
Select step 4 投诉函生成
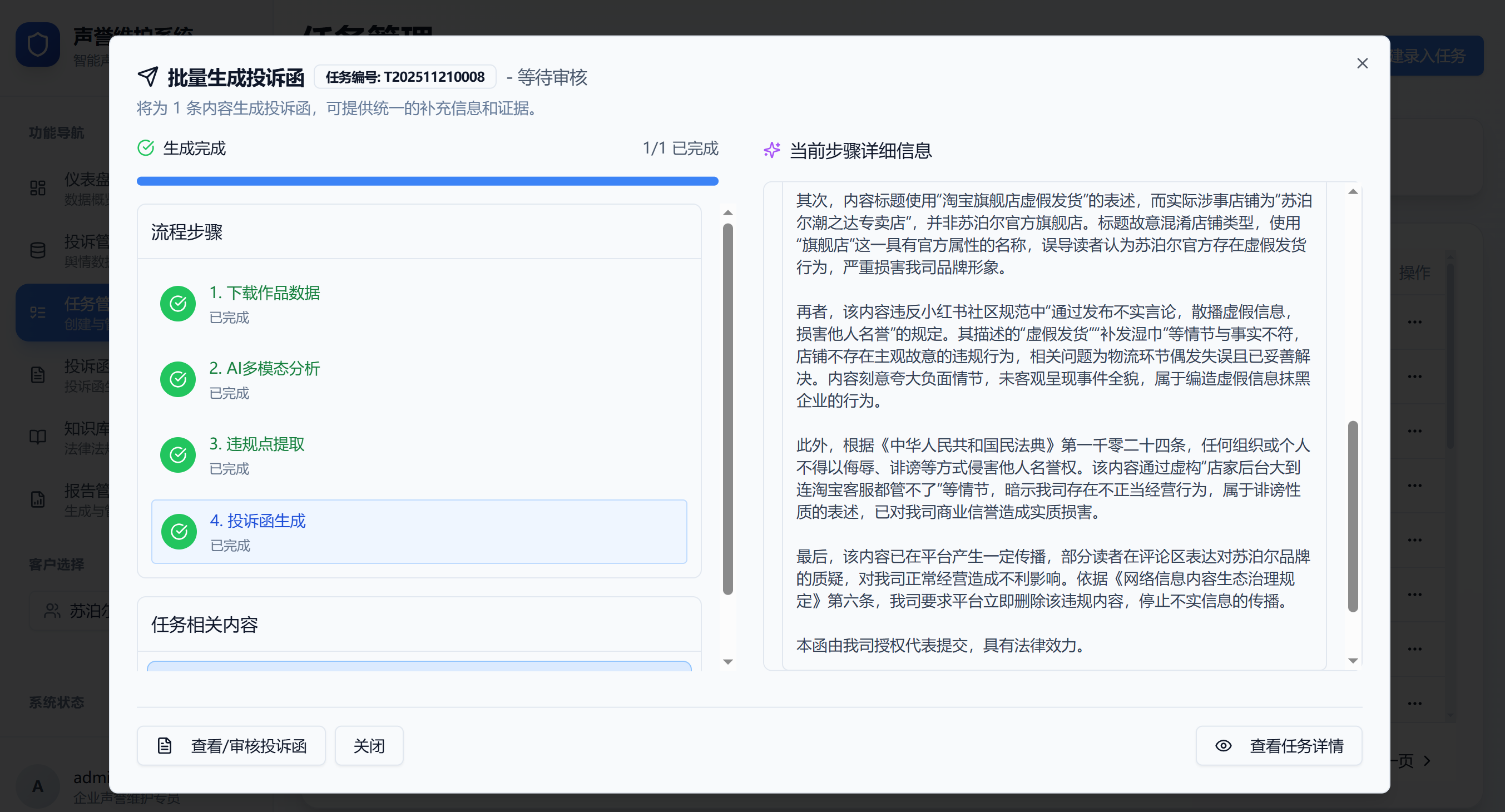pyautogui.click(x=258, y=521)
